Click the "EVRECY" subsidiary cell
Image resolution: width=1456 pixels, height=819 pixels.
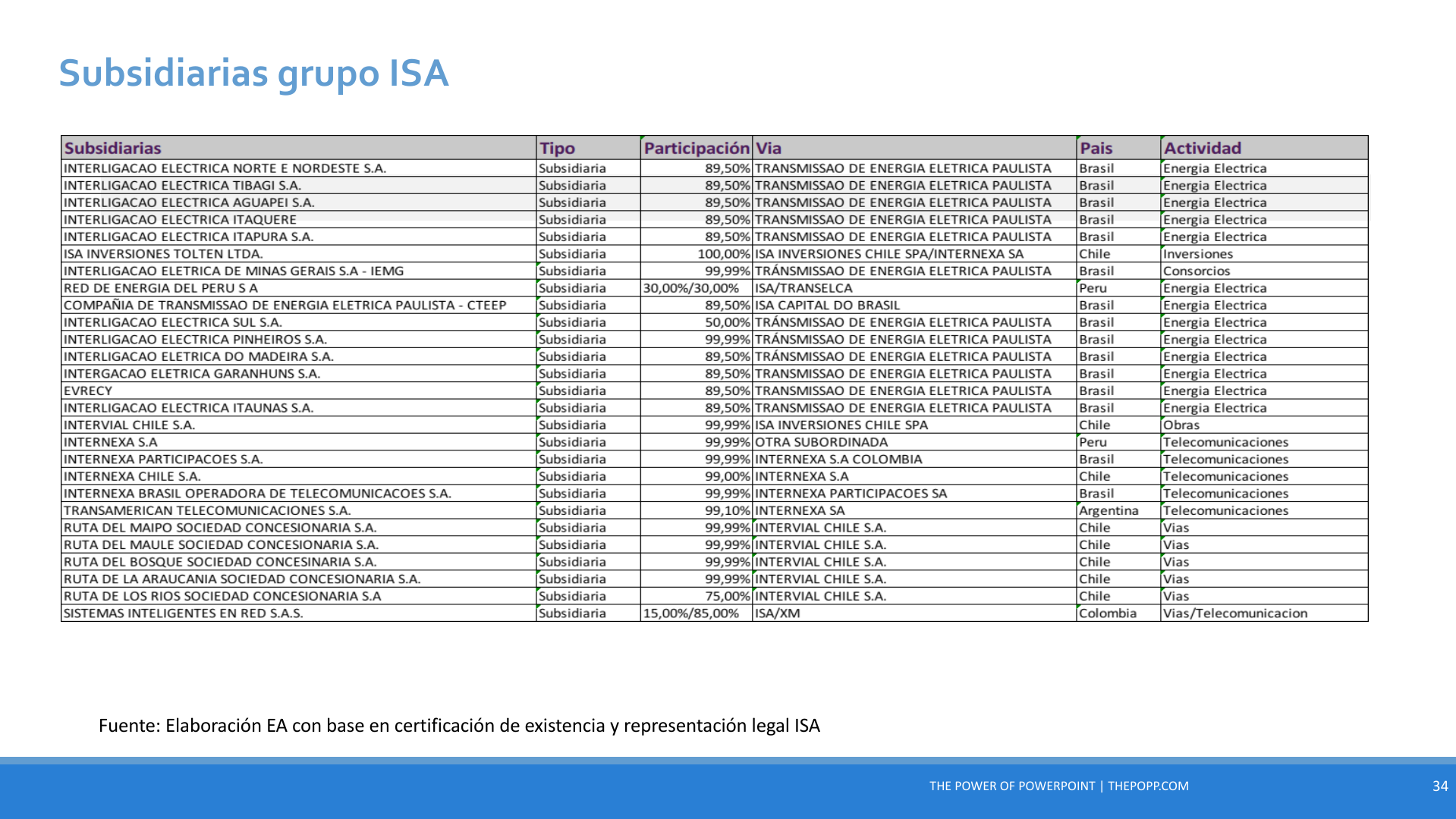[x=299, y=391]
